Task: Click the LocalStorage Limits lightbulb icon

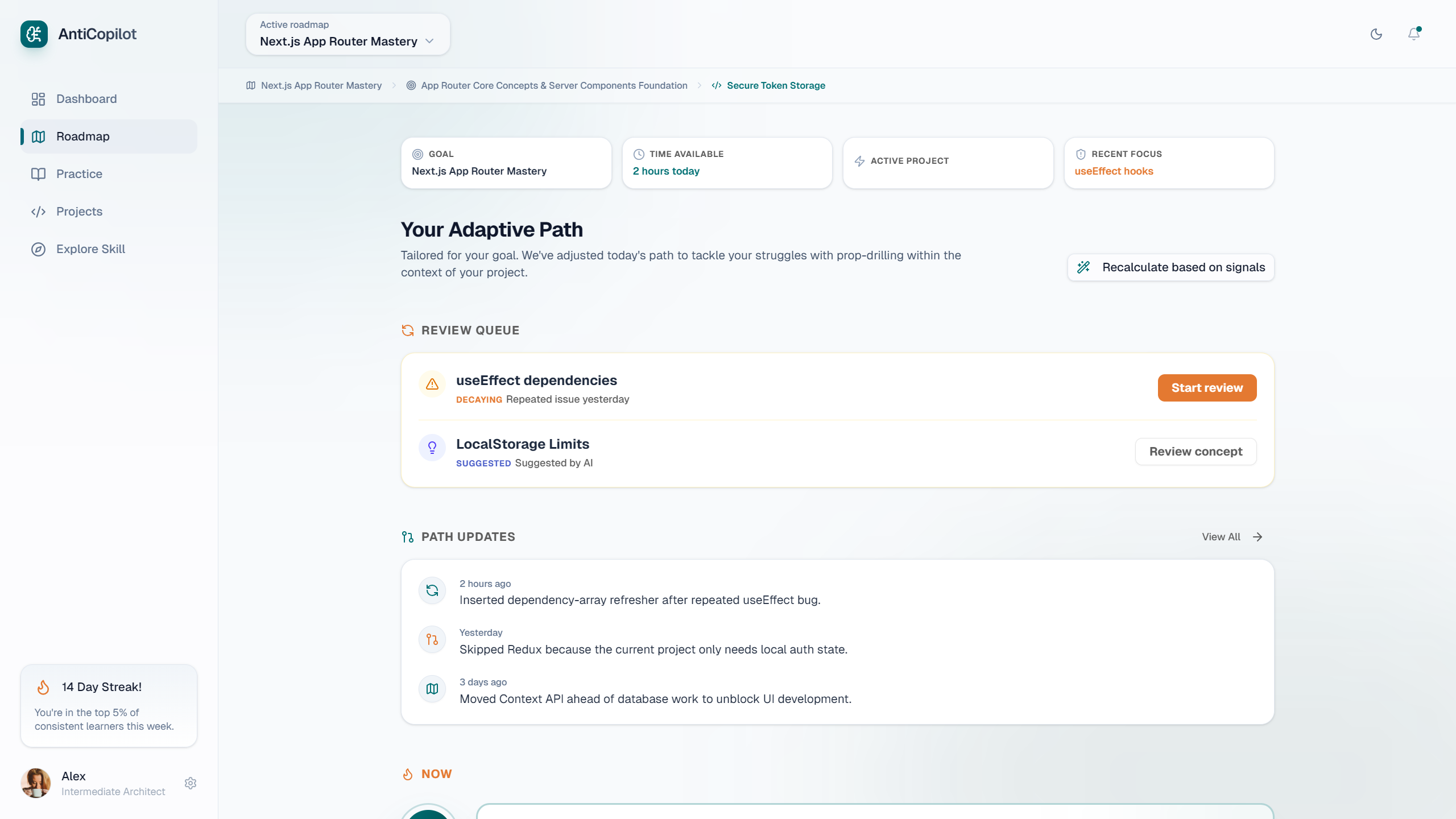Action: coord(432,448)
